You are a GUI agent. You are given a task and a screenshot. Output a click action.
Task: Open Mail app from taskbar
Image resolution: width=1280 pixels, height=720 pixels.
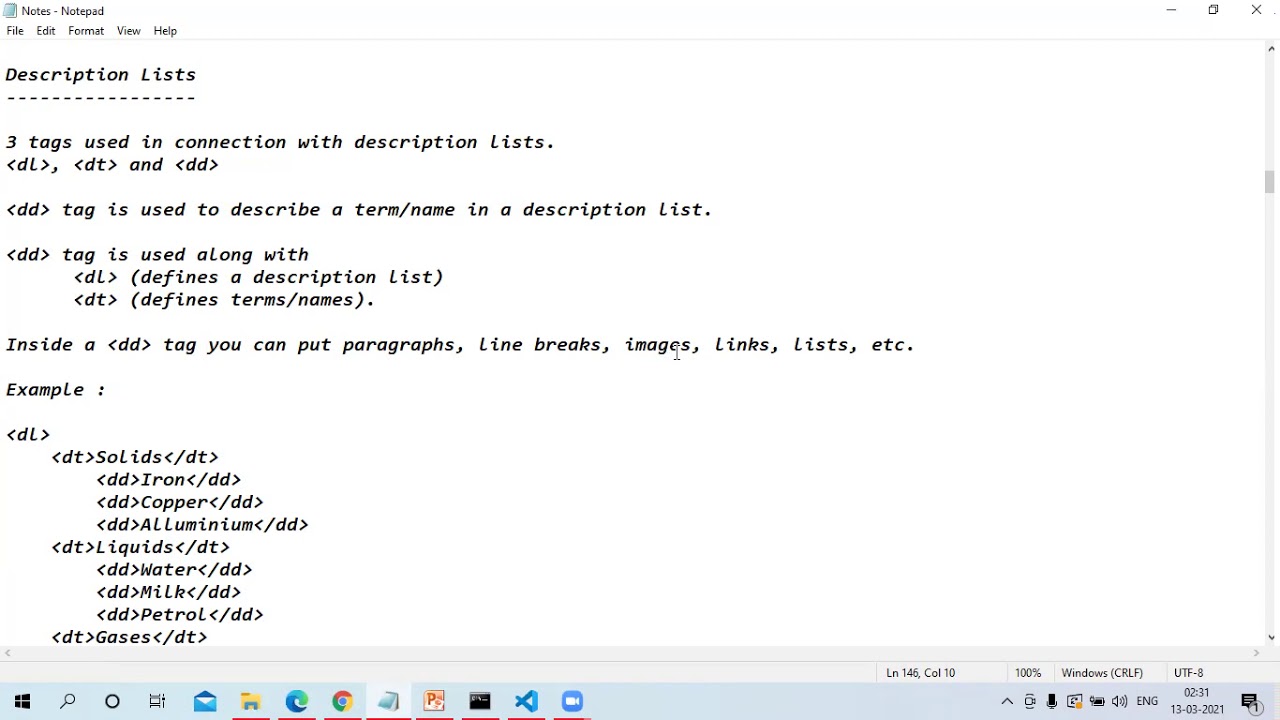pyautogui.click(x=205, y=701)
